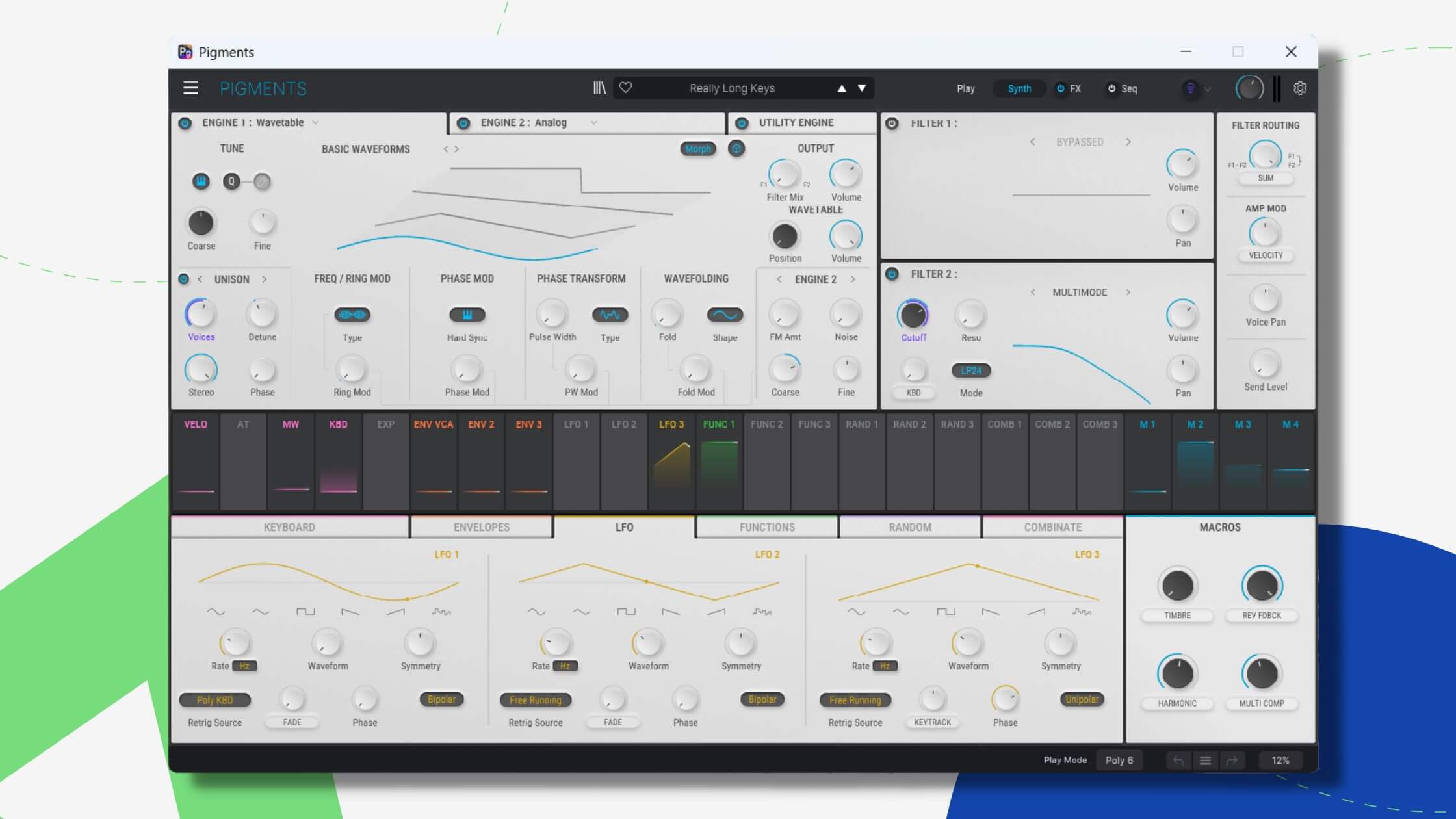This screenshot has width=1456, height=819.
Task: Click LFO 3 Unipolar button
Action: click(x=1082, y=699)
